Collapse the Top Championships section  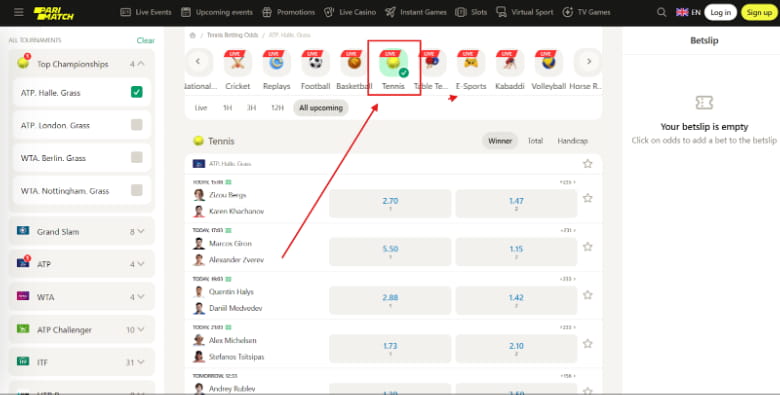pyautogui.click(x=82, y=64)
